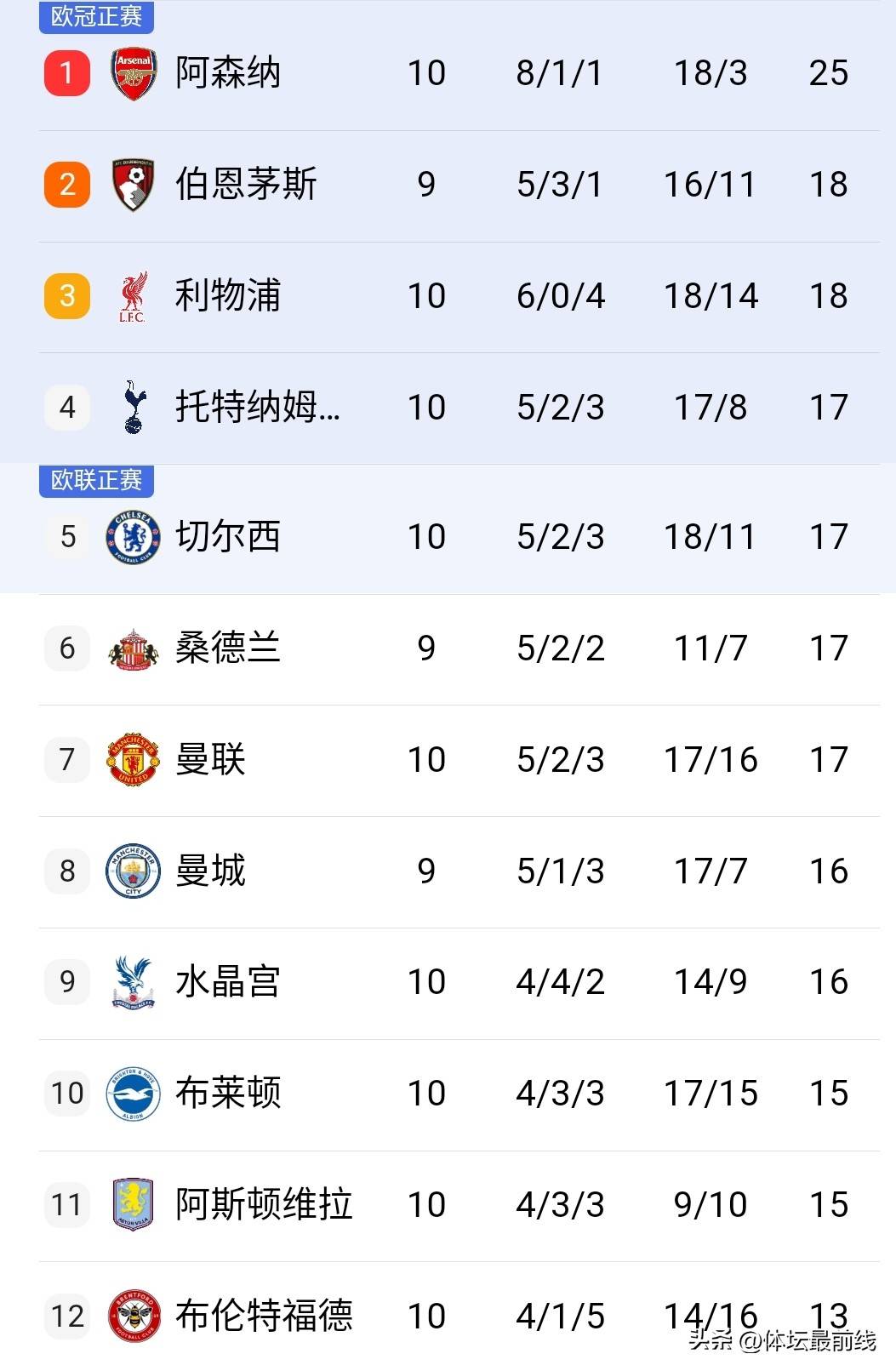Tap the Bournemouth club crest
Screen dimensions: 896x1371
pos(134,185)
